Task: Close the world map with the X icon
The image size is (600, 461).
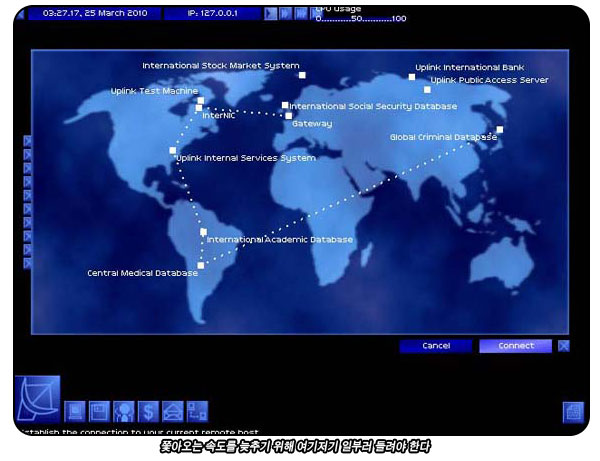Action: [x=564, y=346]
